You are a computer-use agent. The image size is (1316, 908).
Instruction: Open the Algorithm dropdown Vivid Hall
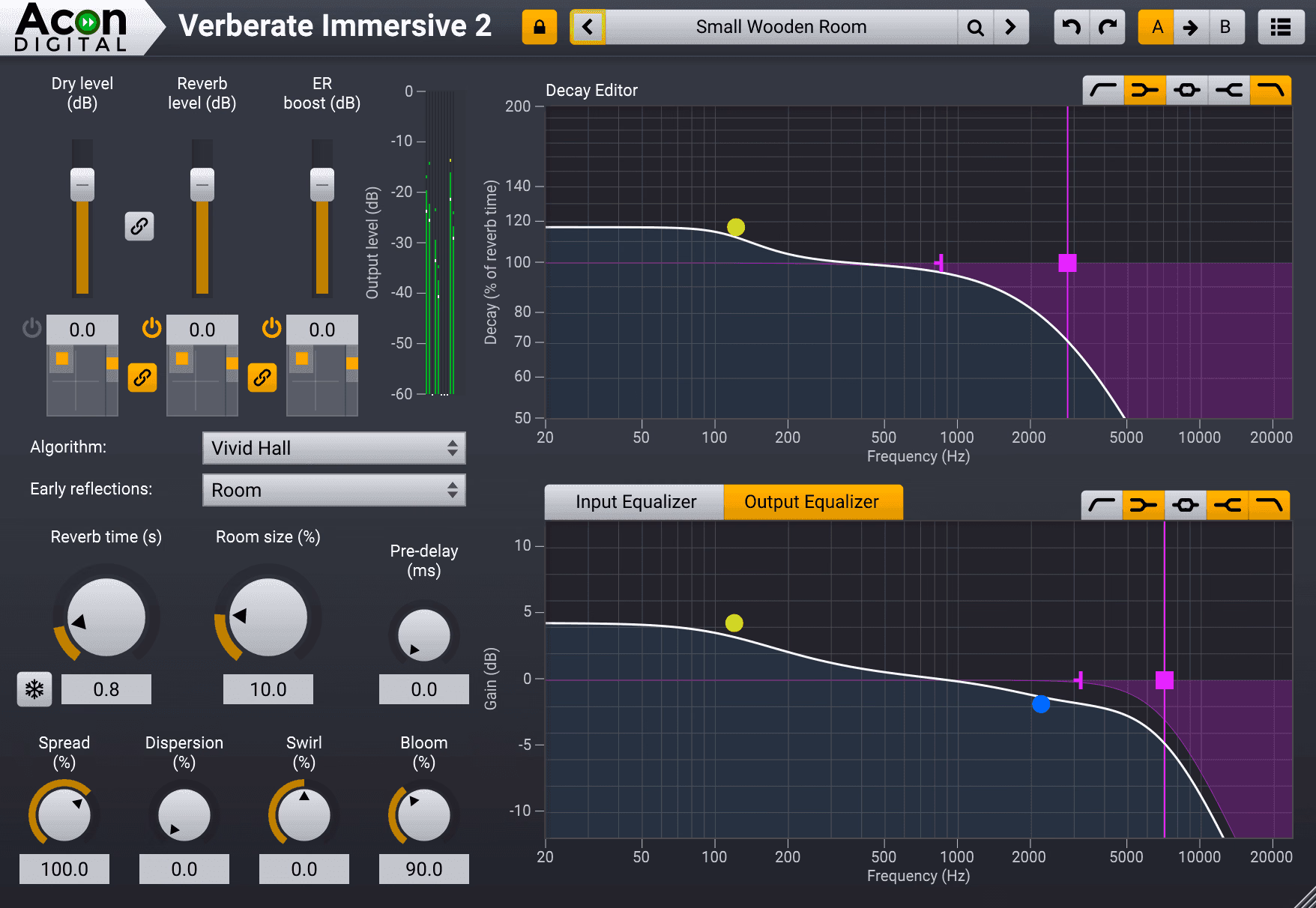point(334,448)
